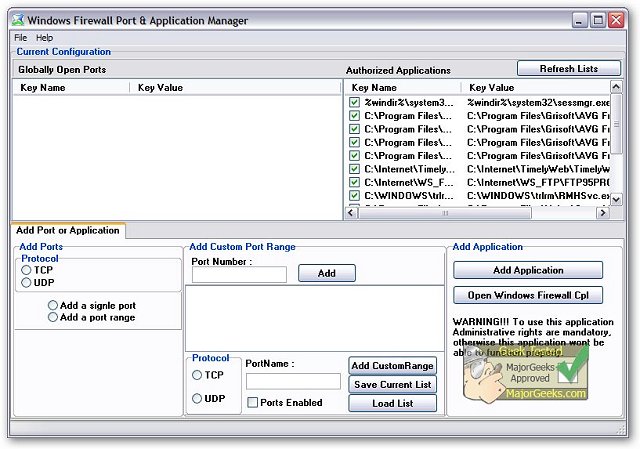
Task: Minimize the Firewall Manager window
Action: click(x=579, y=20)
